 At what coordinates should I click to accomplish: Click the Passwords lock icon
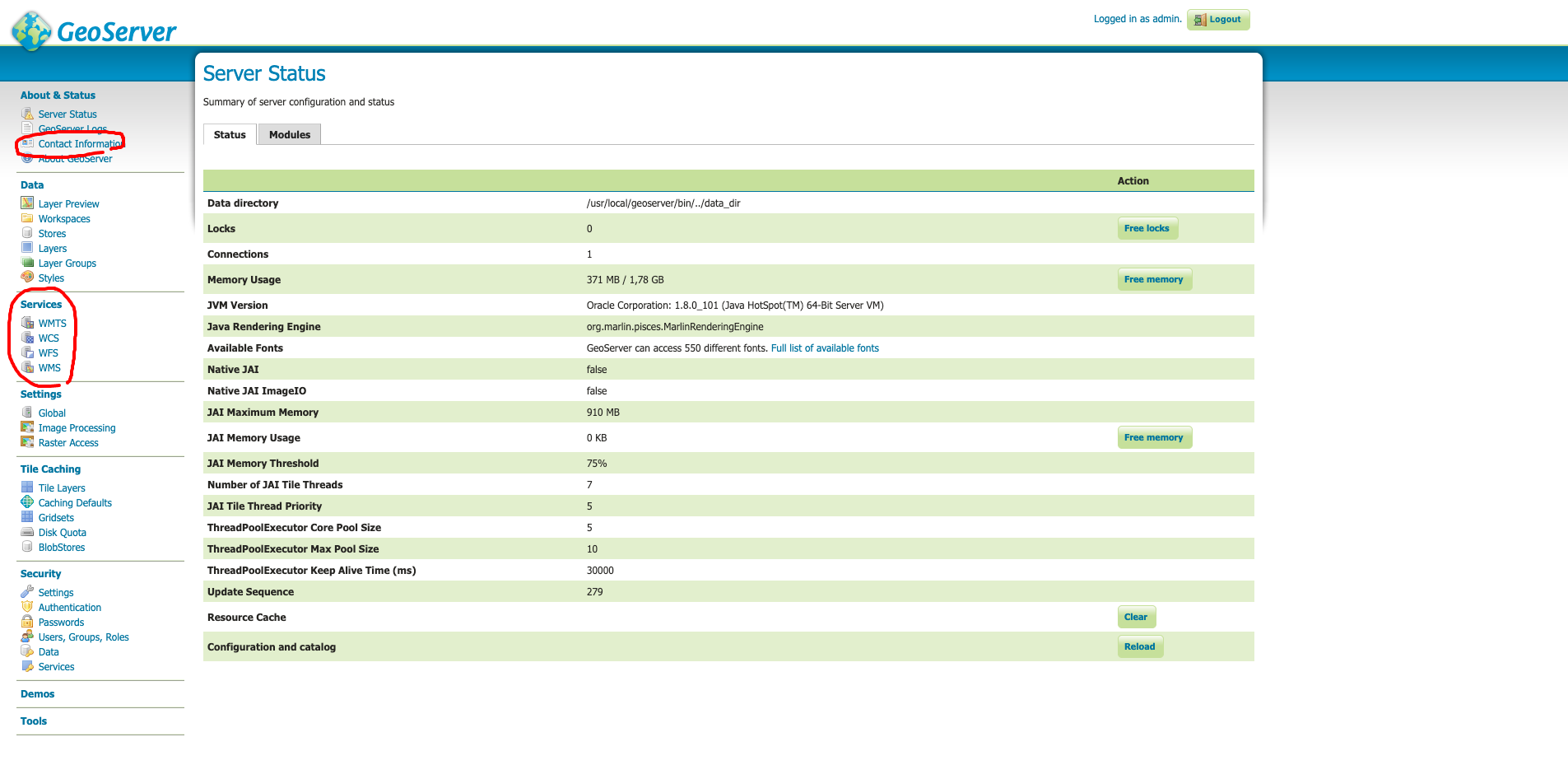coord(27,622)
